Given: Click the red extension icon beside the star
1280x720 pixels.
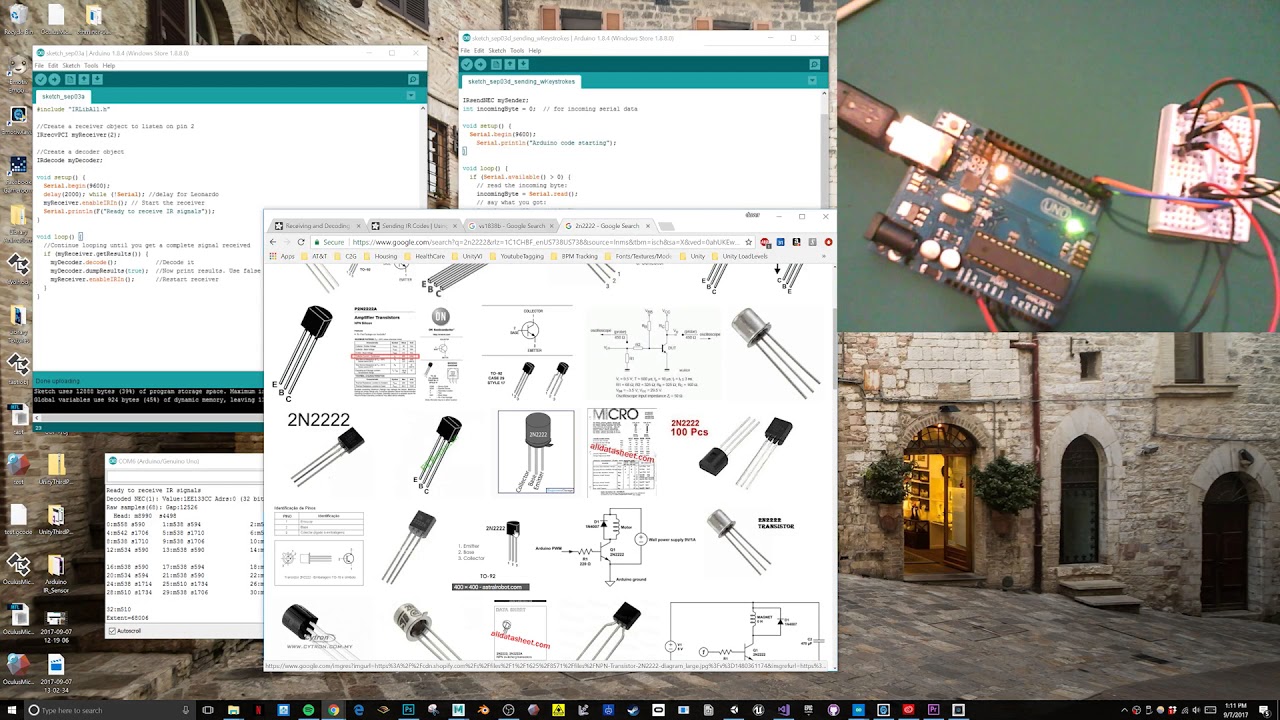Looking at the screenshot, I should point(765,242).
